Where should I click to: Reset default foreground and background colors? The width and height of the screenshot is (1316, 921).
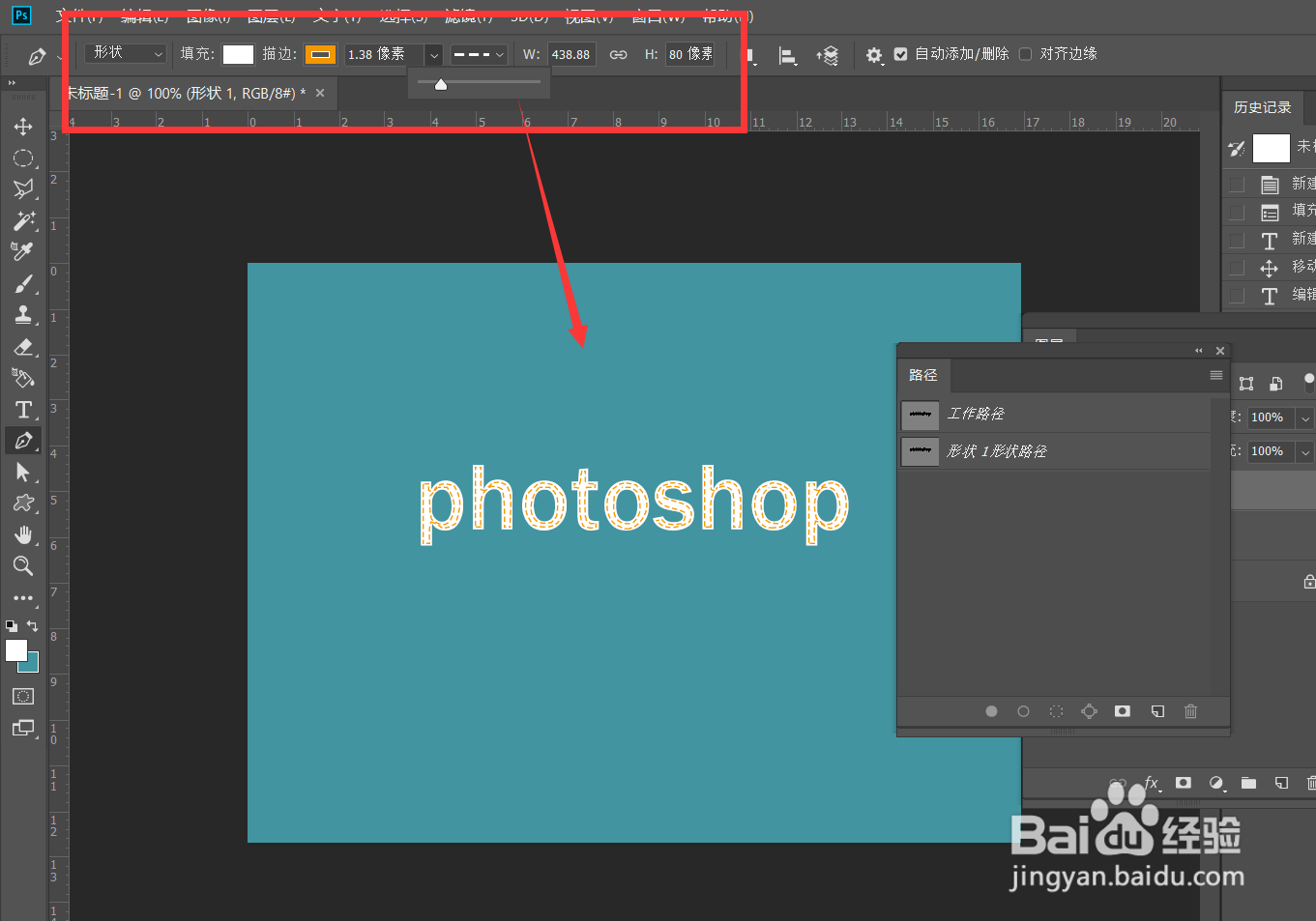12,626
